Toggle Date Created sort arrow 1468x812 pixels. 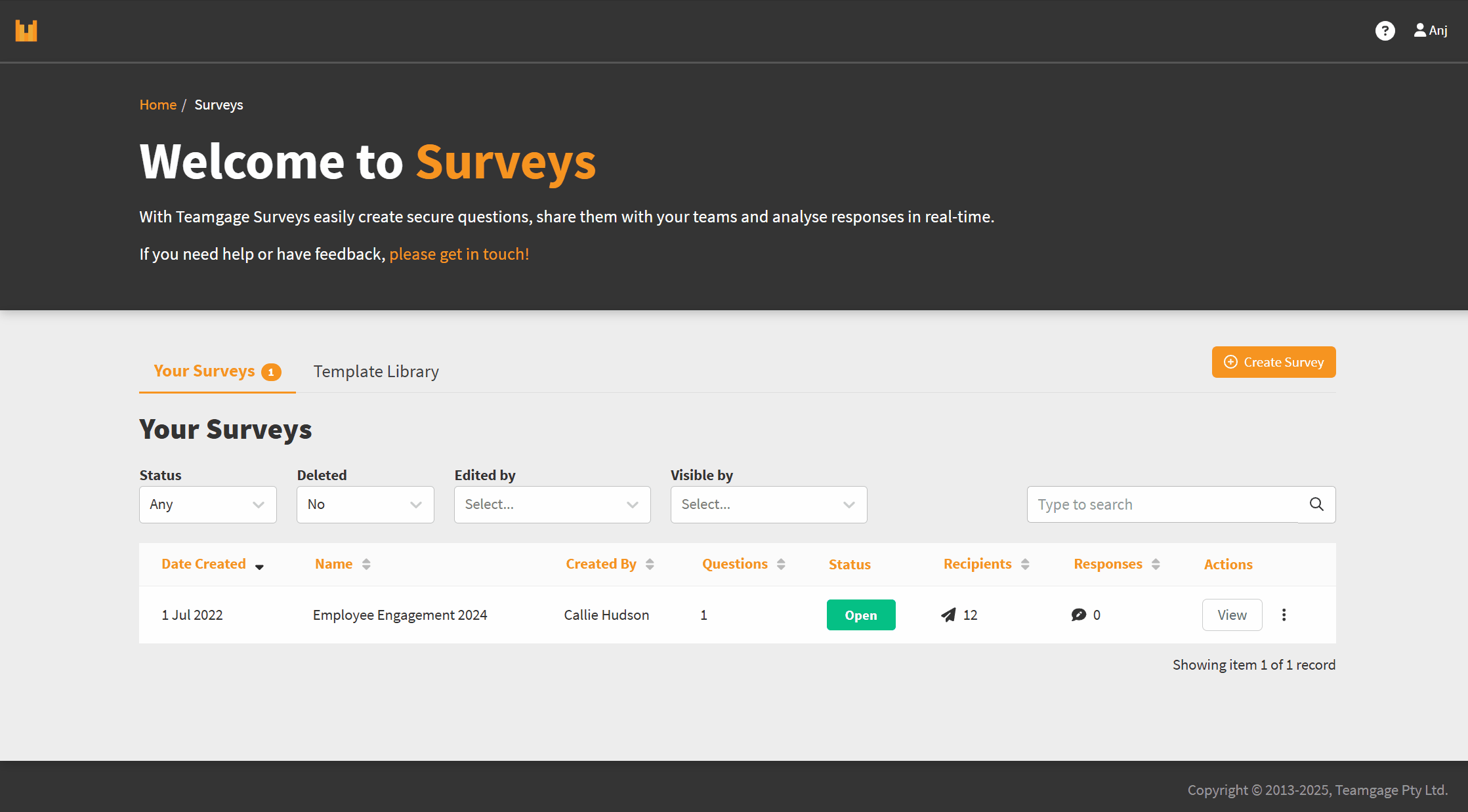coord(259,567)
